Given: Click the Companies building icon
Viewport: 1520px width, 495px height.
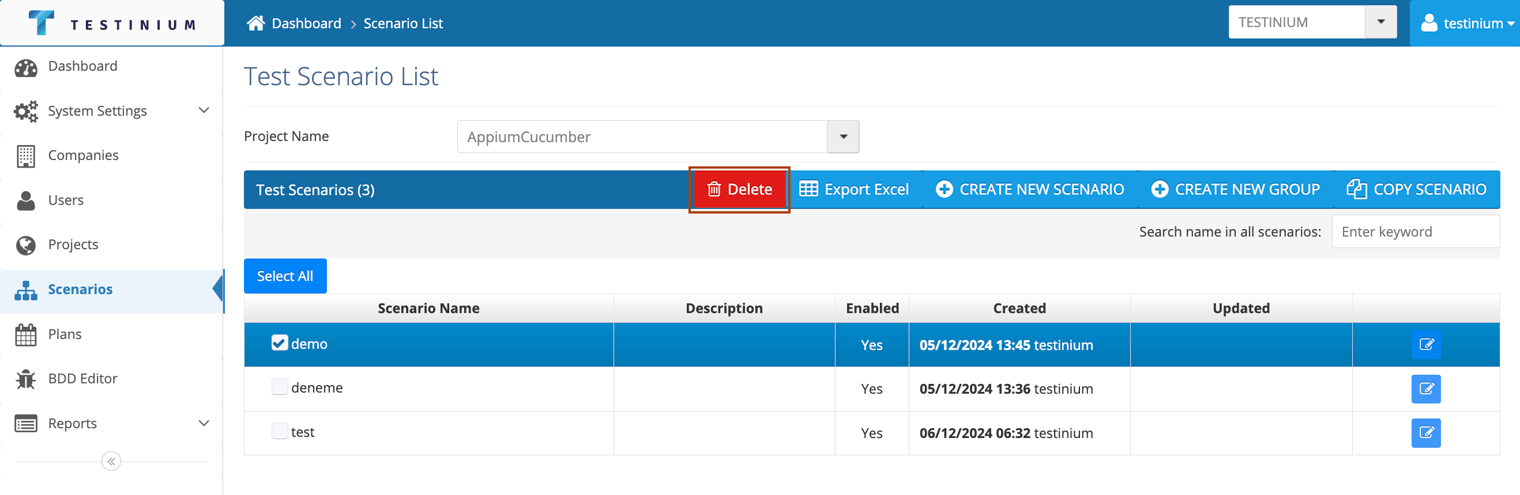Looking at the screenshot, I should (26, 156).
